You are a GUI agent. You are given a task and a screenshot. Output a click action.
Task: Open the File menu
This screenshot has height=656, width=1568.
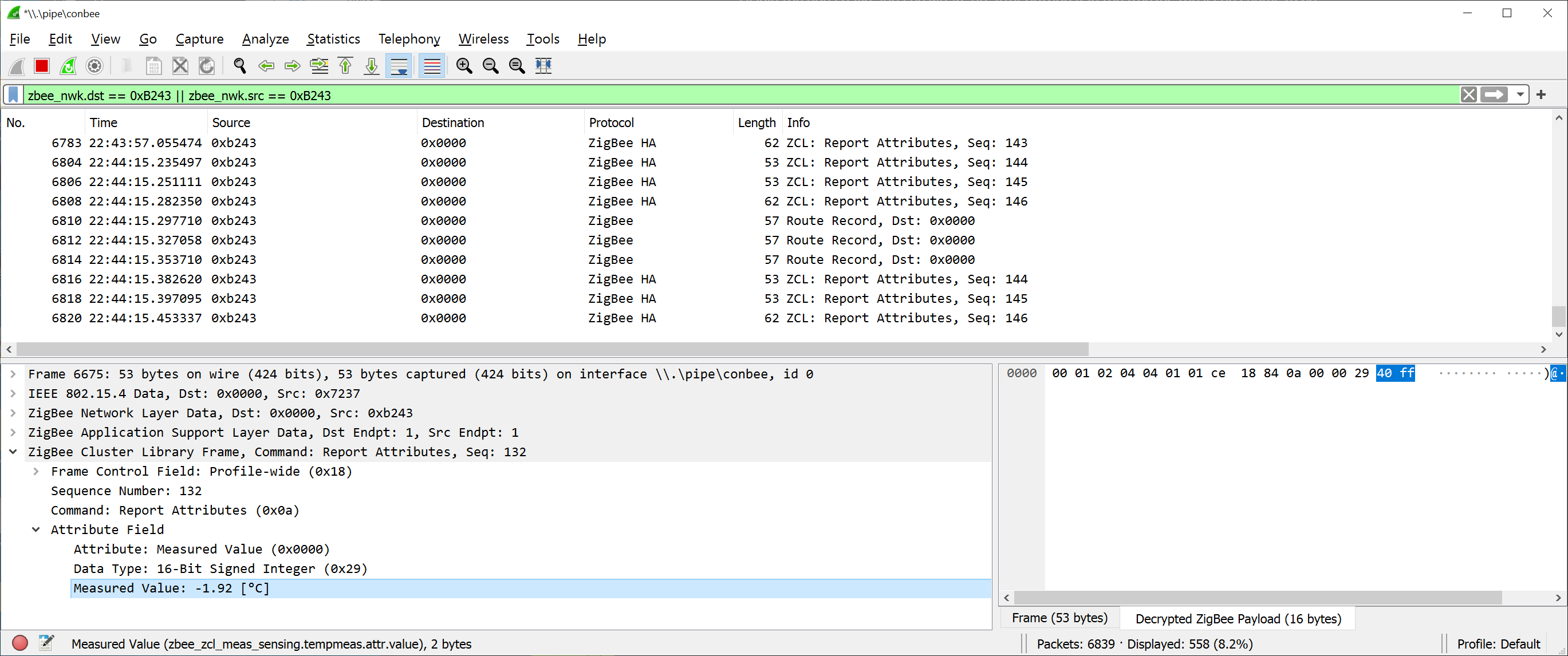pyautogui.click(x=19, y=39)
